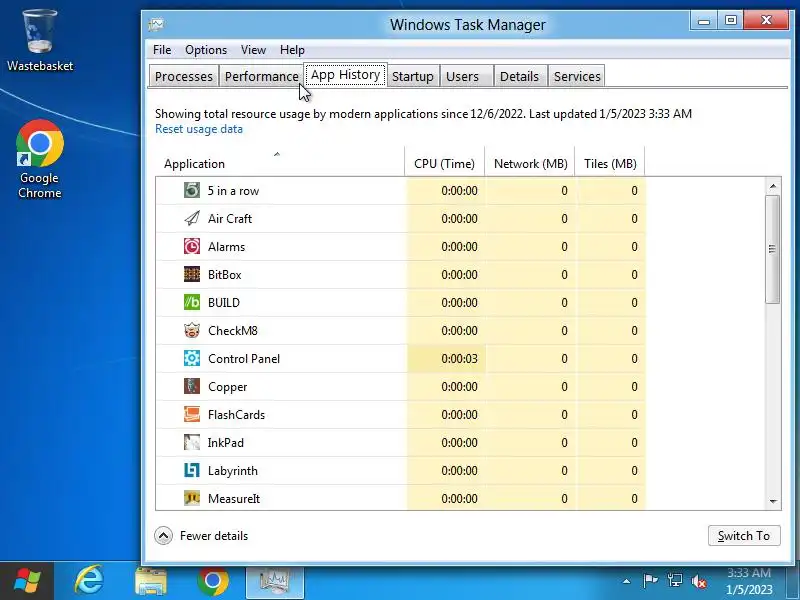Select the BitBox app icon
The height and width of the screenshot is (600, 800).
[192, 274]
